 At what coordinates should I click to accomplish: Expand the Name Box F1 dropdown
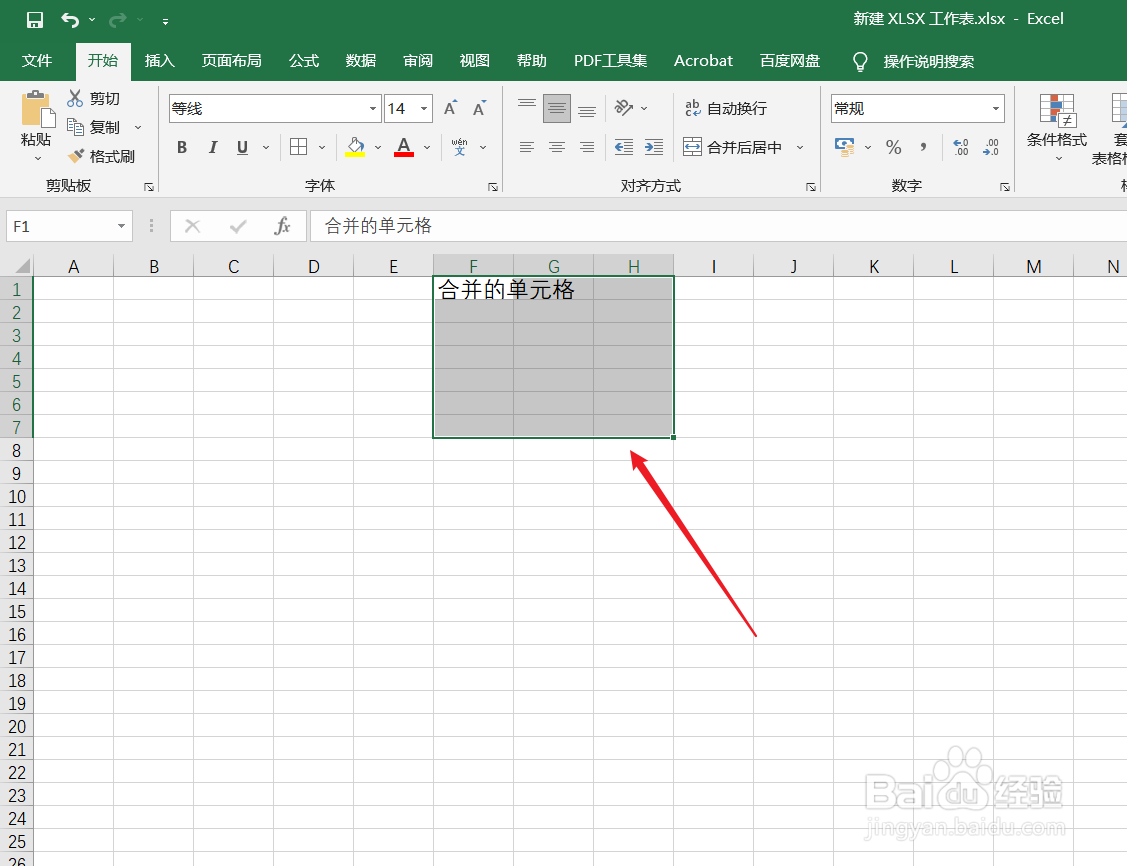[x=121, y=226]
